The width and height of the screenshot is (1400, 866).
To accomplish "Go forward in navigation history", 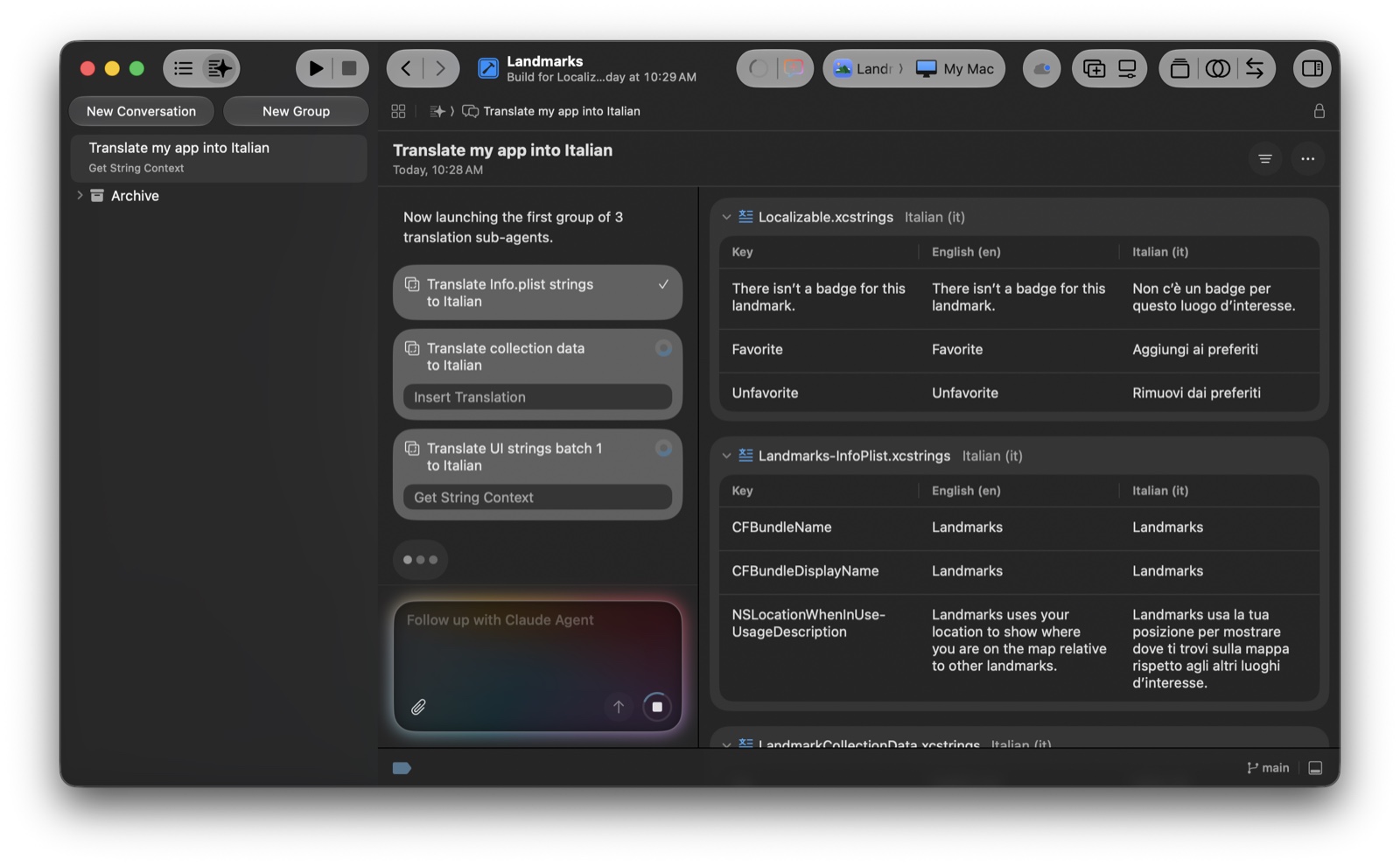I will [440, 68].
